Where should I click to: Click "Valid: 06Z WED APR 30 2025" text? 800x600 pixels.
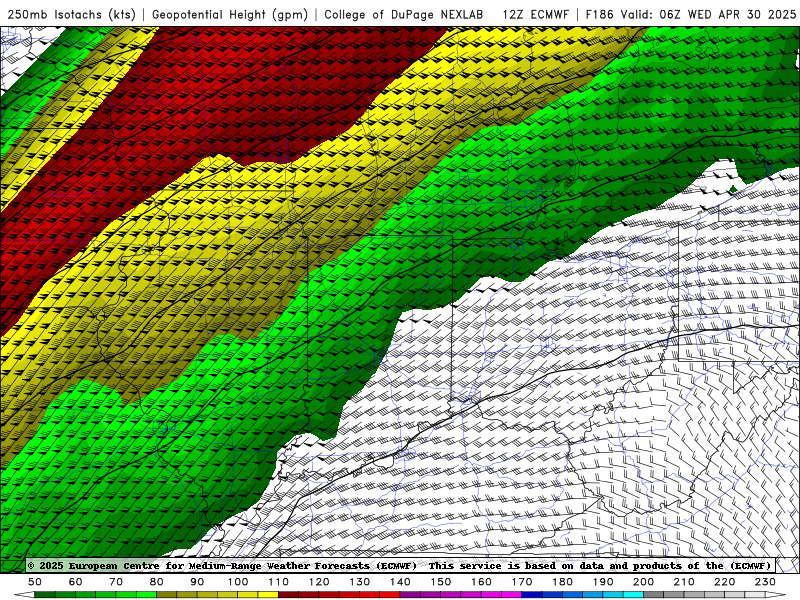[x=708, y=14]
